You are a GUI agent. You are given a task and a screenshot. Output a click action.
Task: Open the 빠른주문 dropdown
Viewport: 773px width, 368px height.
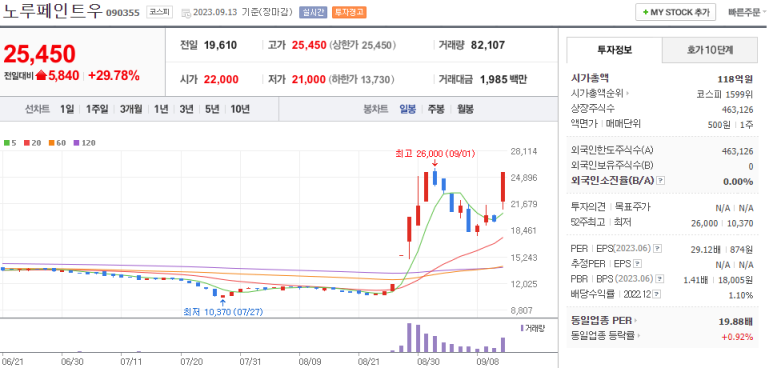click(746, 12)
